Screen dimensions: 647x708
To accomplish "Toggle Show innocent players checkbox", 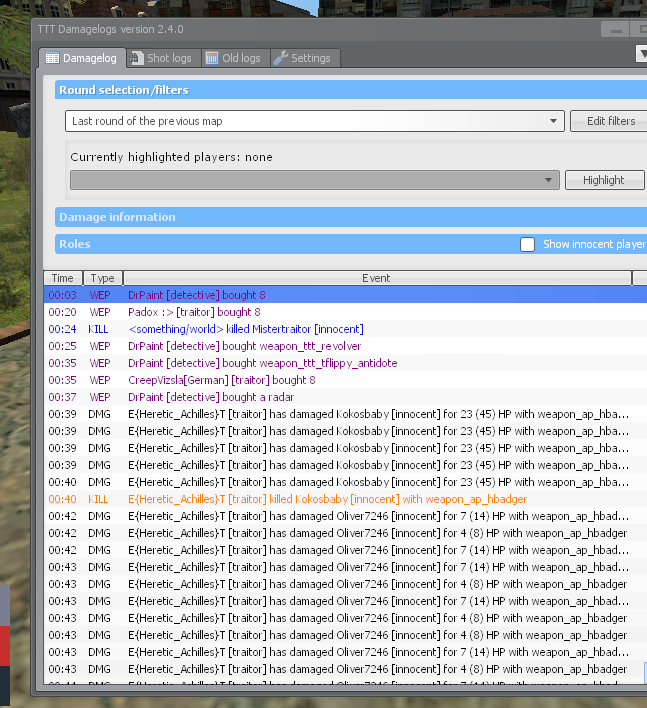I will point(527,244).
